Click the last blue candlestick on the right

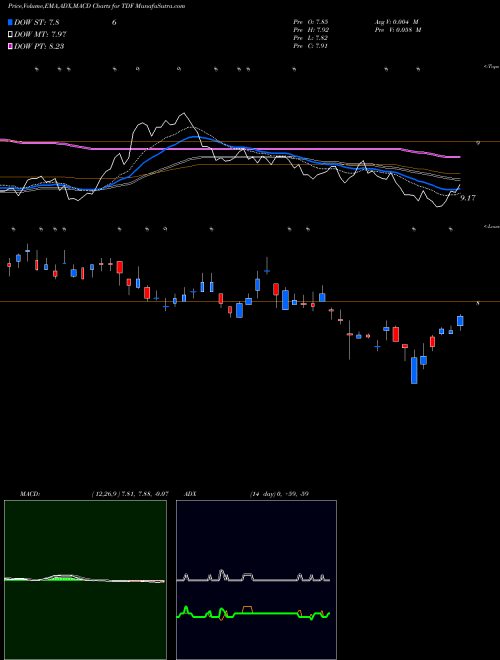[x=460, y=321]
